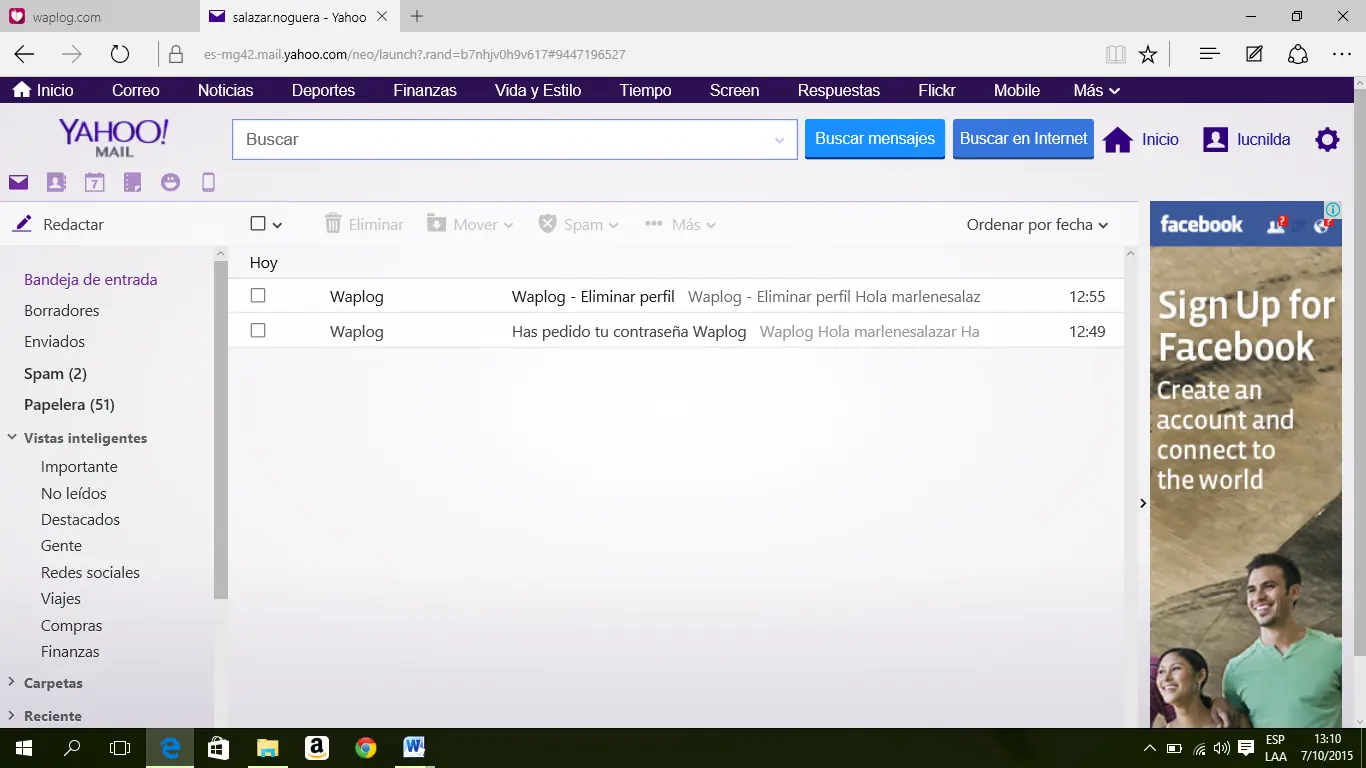This screenshot has width=1366, height=768.
Task: Open Deportes in the Yahoo navigation bar
Action: [323, 90]
